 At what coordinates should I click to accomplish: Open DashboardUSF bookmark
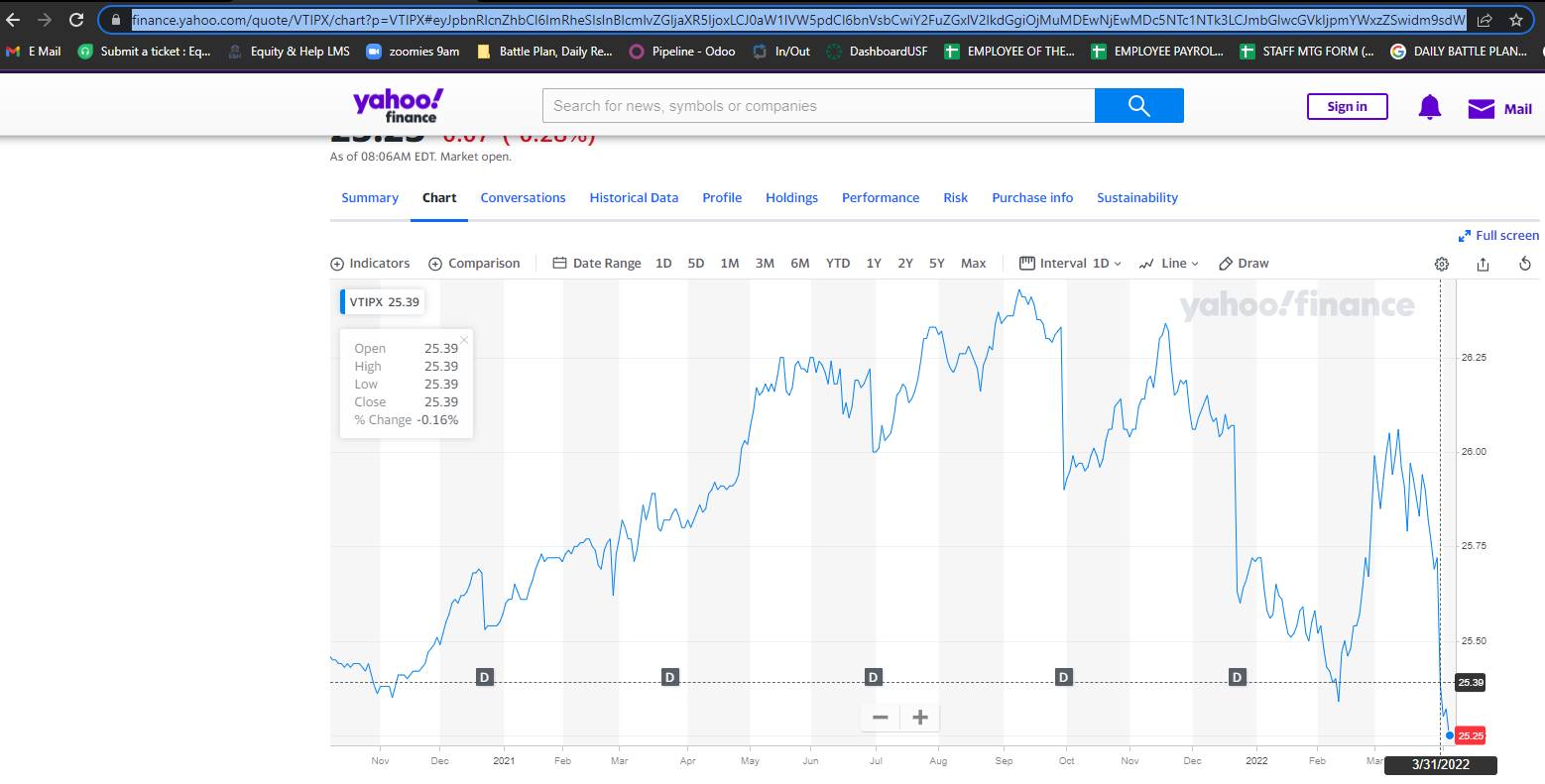point(878,52)
